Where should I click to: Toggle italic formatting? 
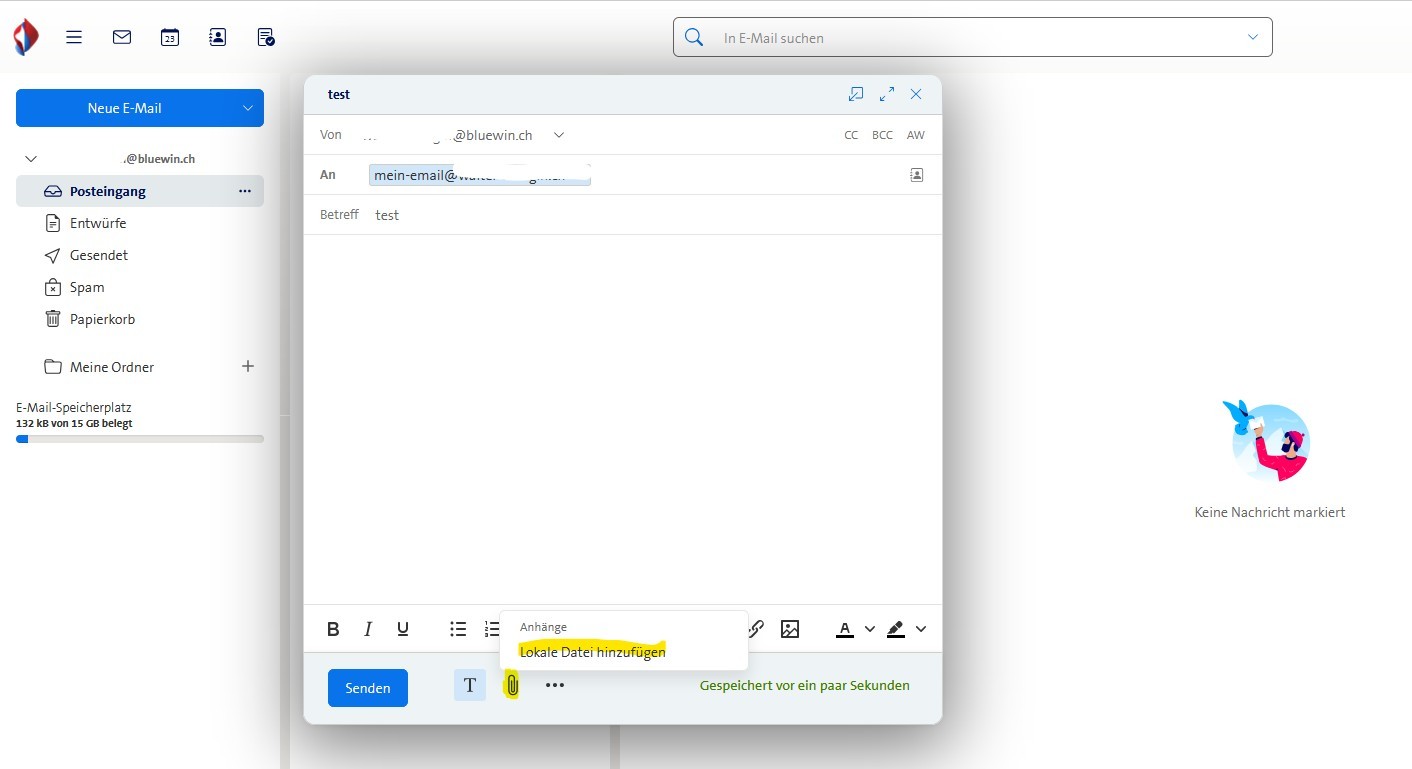coord(368,629)
